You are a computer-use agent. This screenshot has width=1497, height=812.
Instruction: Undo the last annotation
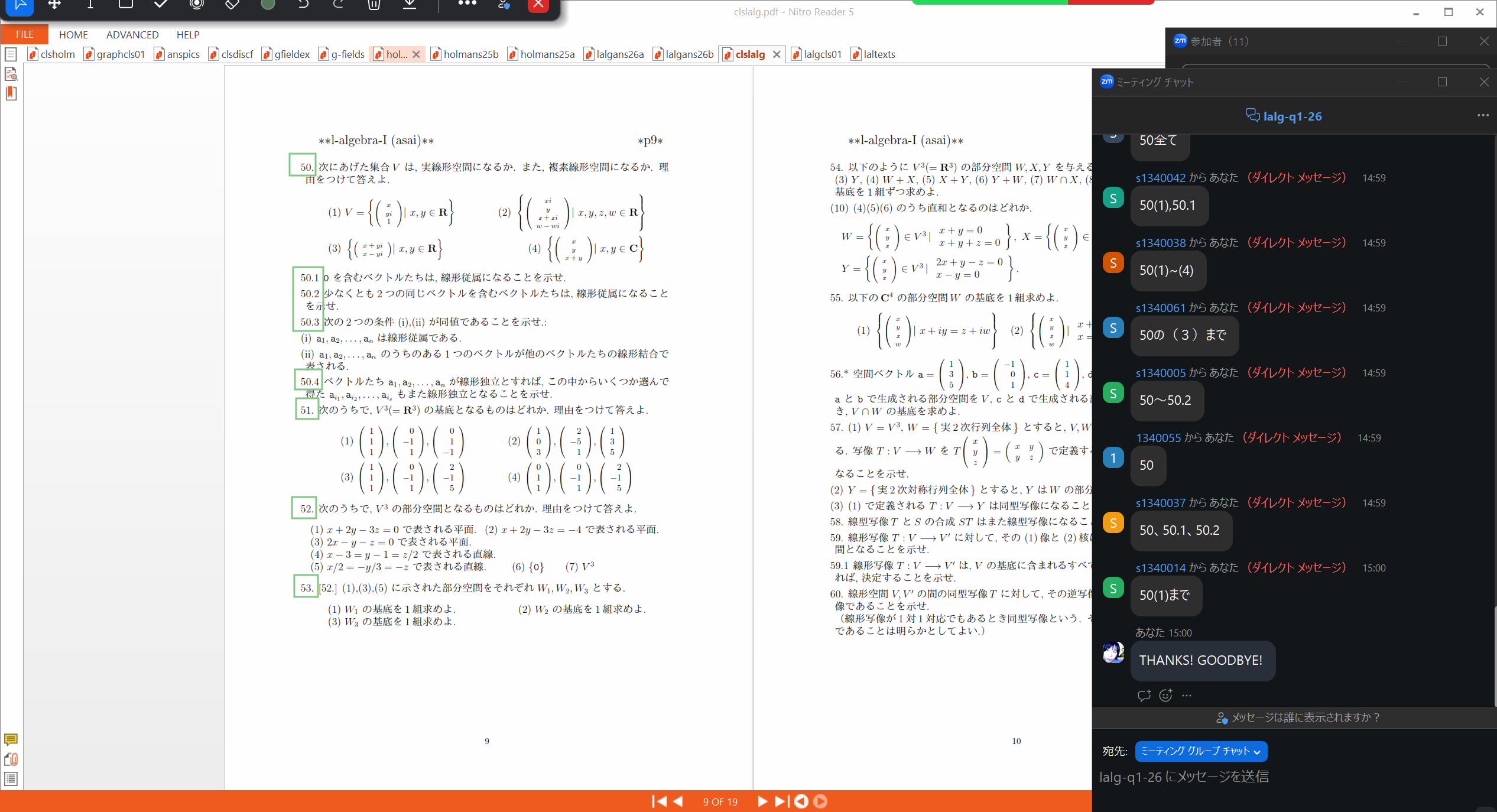(x=303, y=5)
